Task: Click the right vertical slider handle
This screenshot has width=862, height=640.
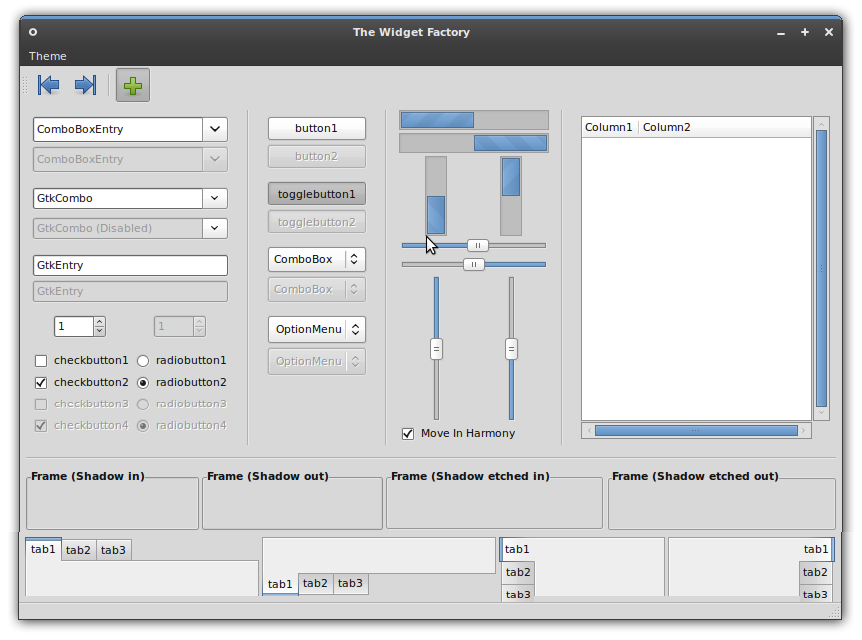Action: click(511, 349)
